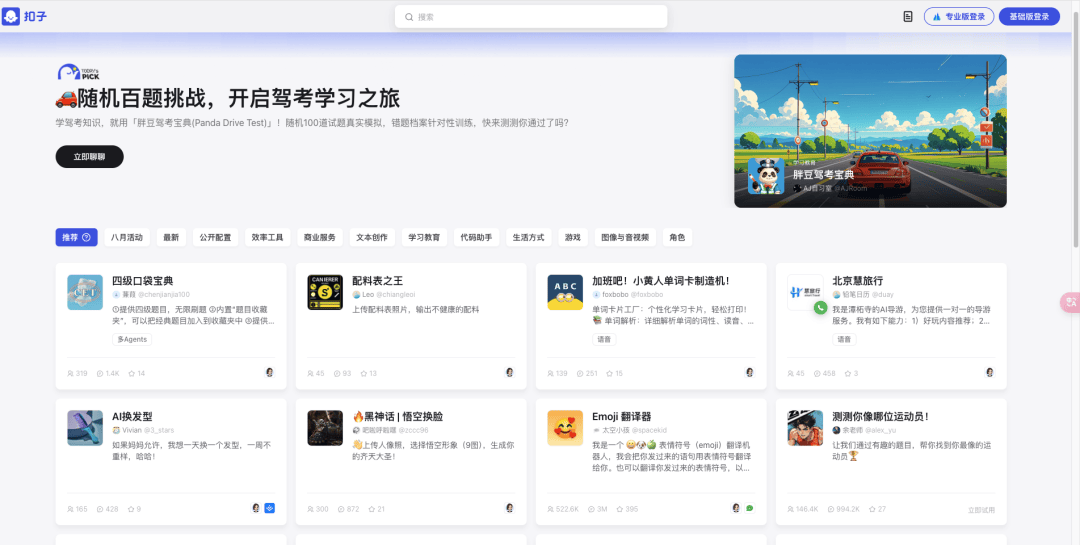Click the TODAY's PICK badge icon
This screenshot has width=1080, height=545.
pyautogui.click(x=79, y=72)
